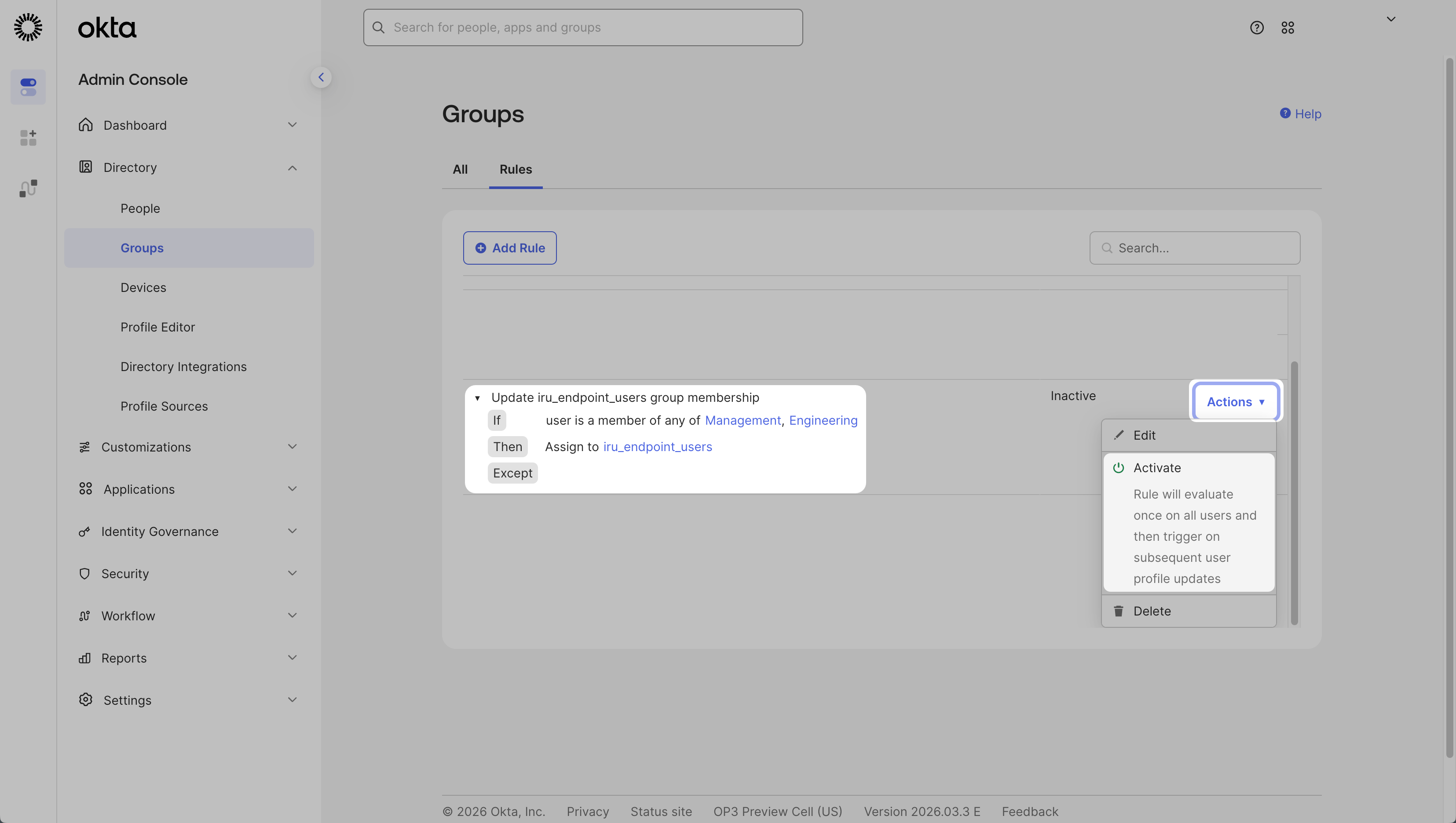Open the account dropdown chevron at top right
1456x823 pixels.
[1391, 18]
